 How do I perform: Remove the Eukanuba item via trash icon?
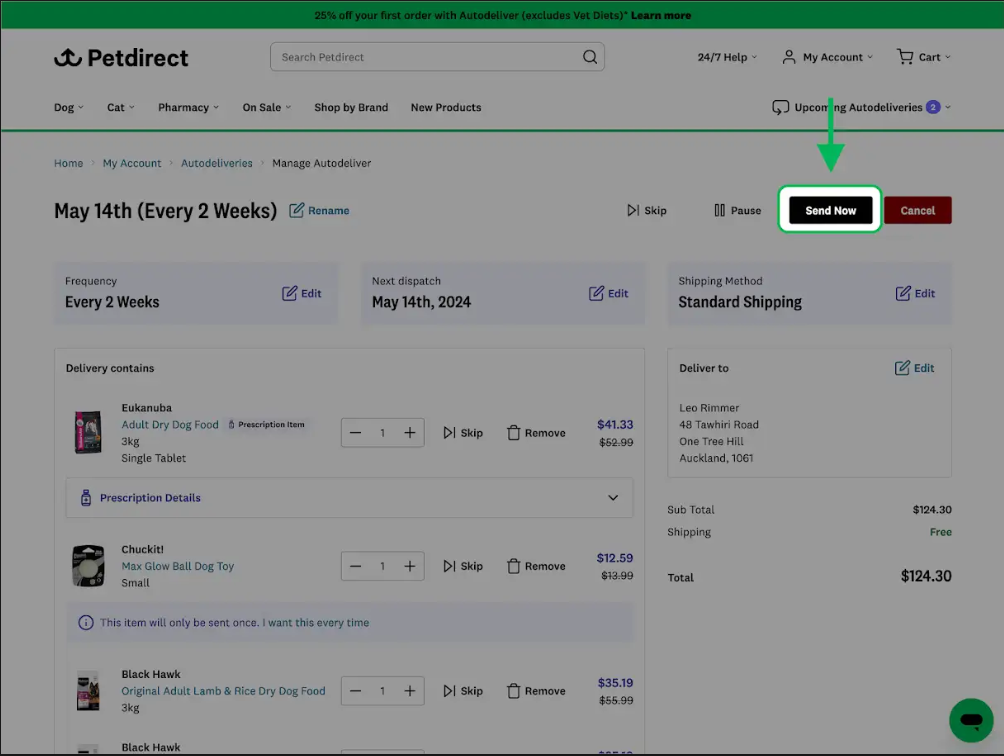coord(514,433)
